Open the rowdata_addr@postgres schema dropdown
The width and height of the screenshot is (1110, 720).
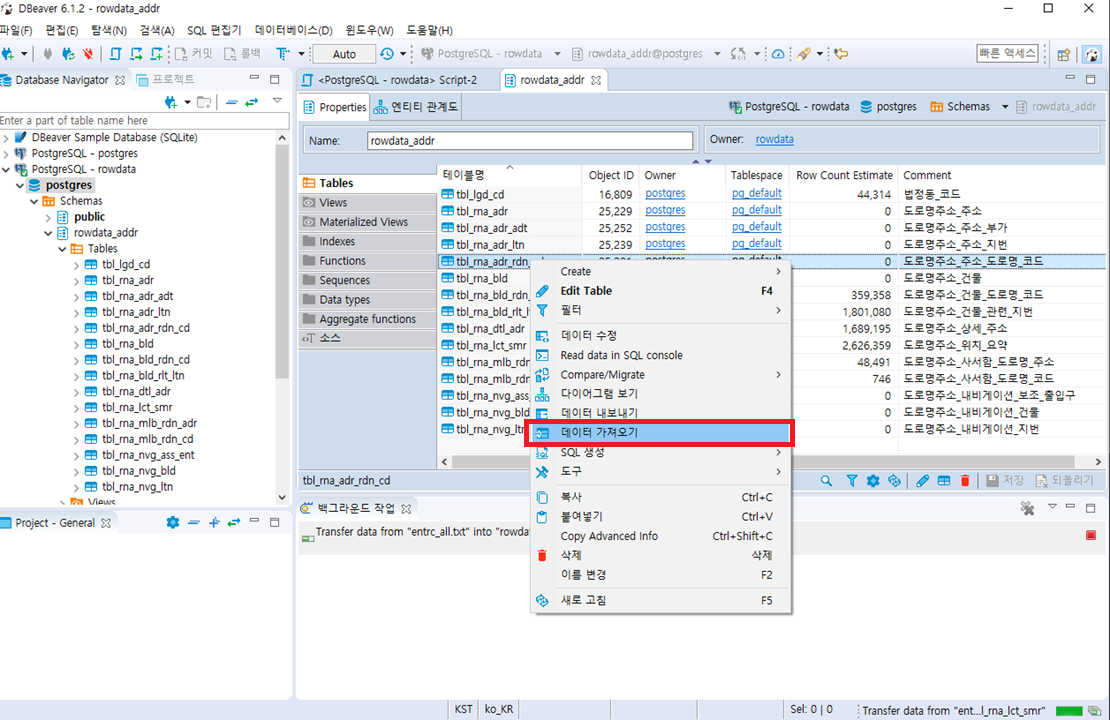(717, 54)
